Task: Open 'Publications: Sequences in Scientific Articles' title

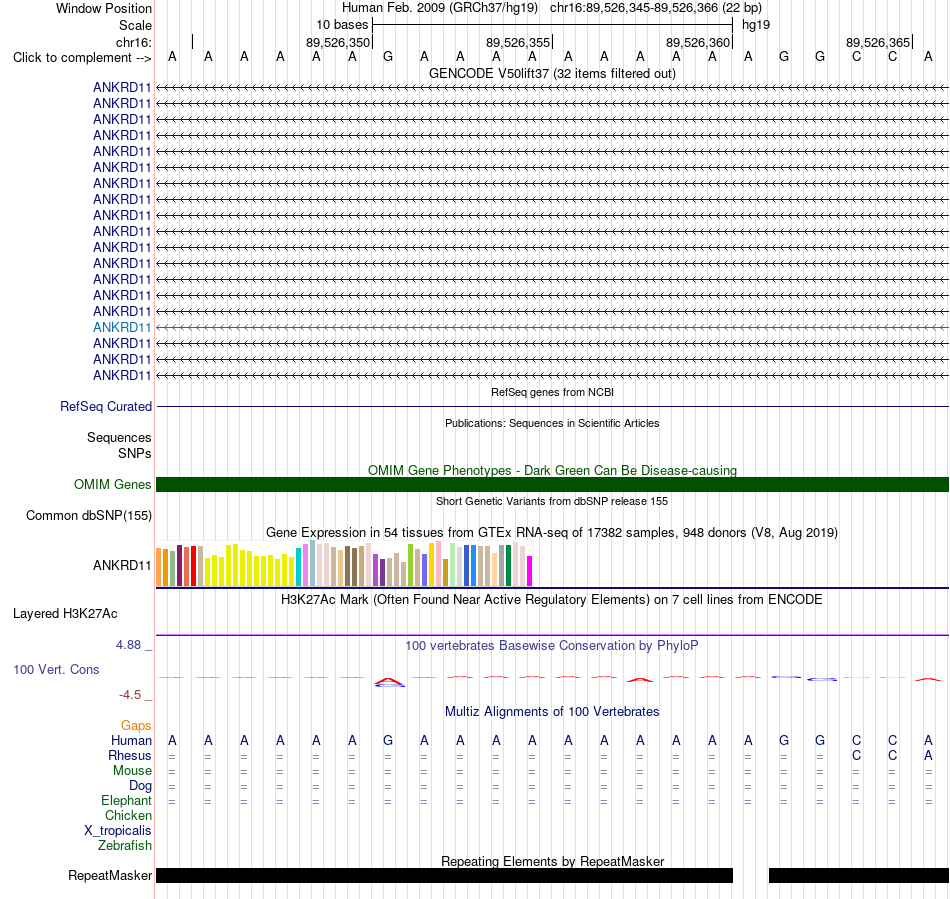Action: coord(552,423)
